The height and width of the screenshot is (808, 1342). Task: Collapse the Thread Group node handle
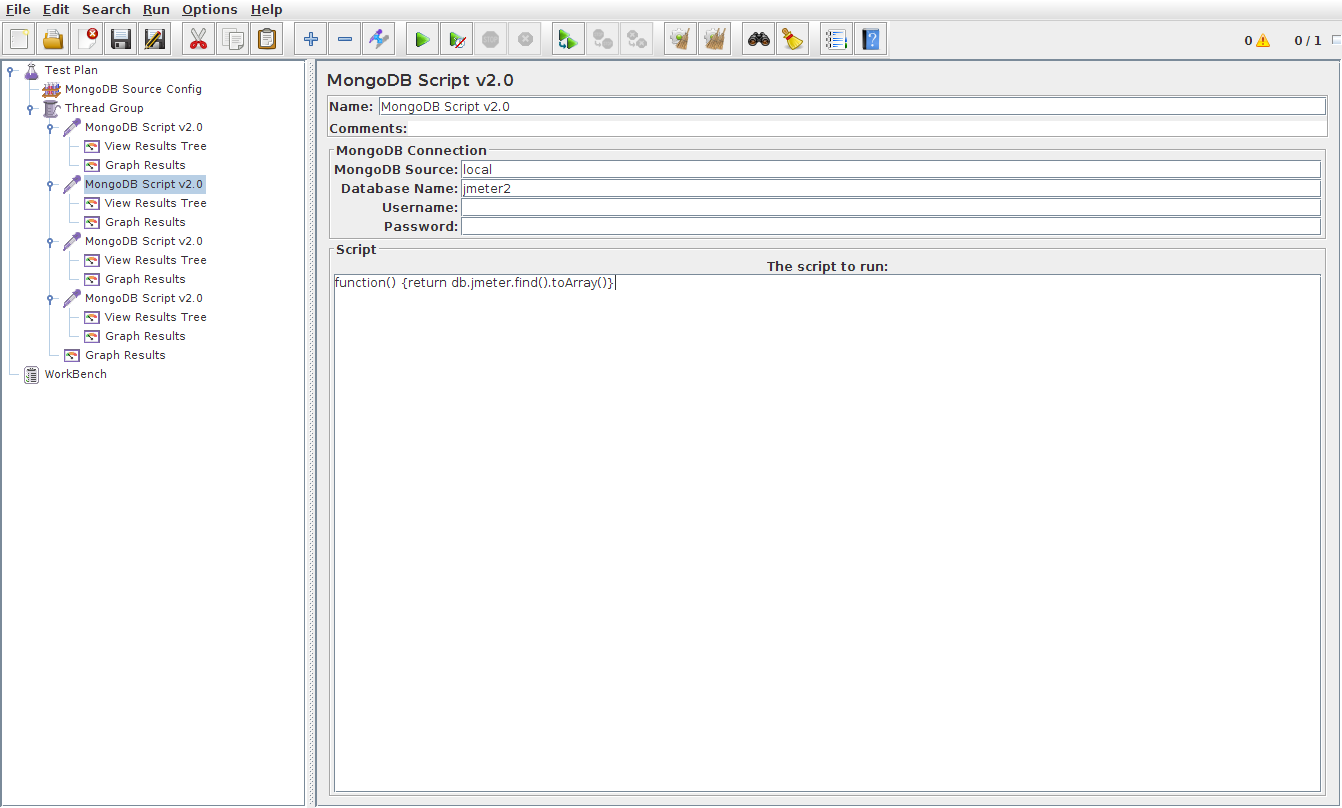pyautogui.click(x=30, y=108)
